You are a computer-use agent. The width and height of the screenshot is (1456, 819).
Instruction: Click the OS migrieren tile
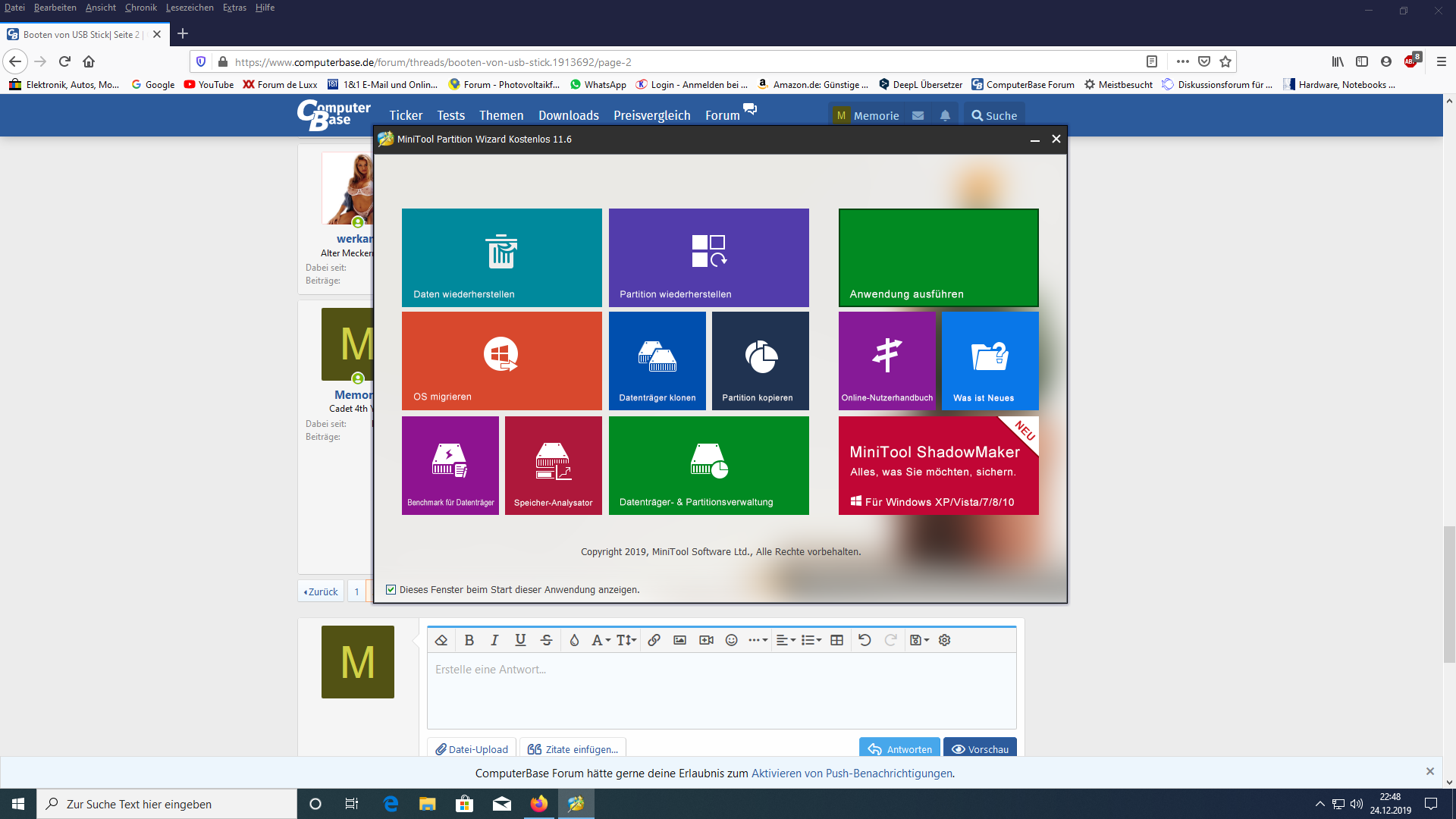tap(501, 360)
